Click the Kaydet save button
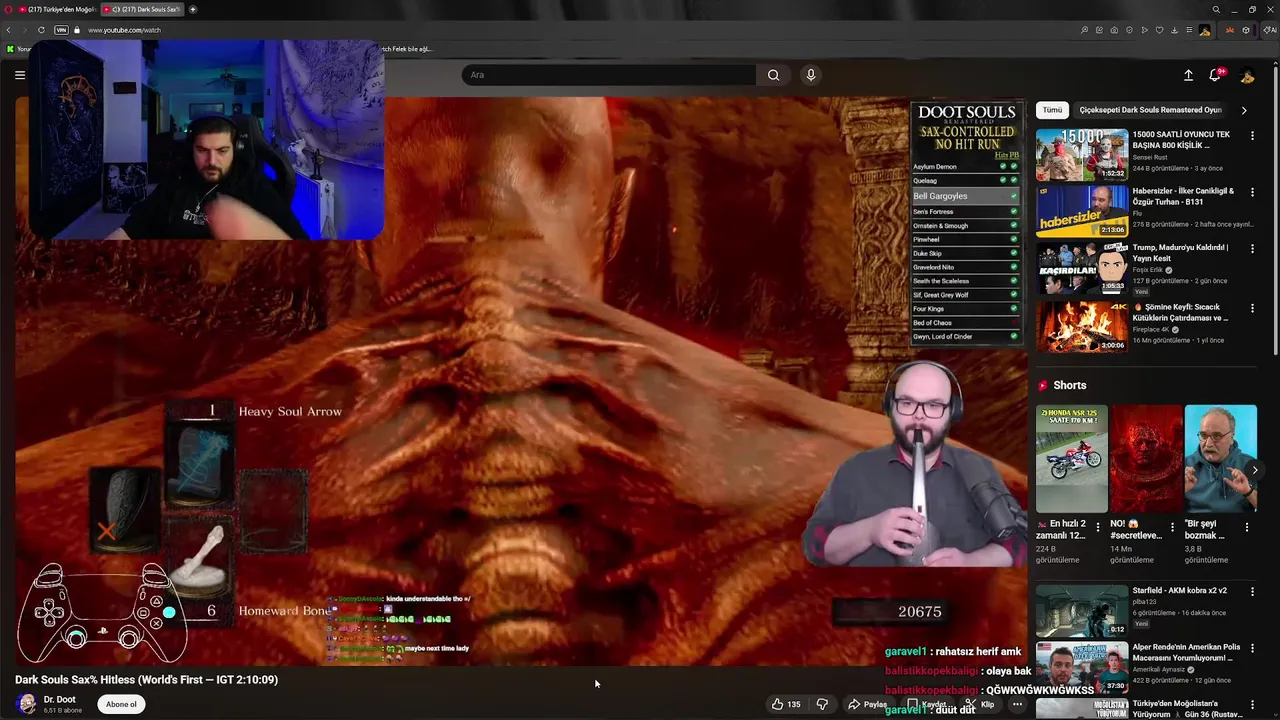Image resolution: width=1280 pixels, height=720 pixels. pos(927,704)
